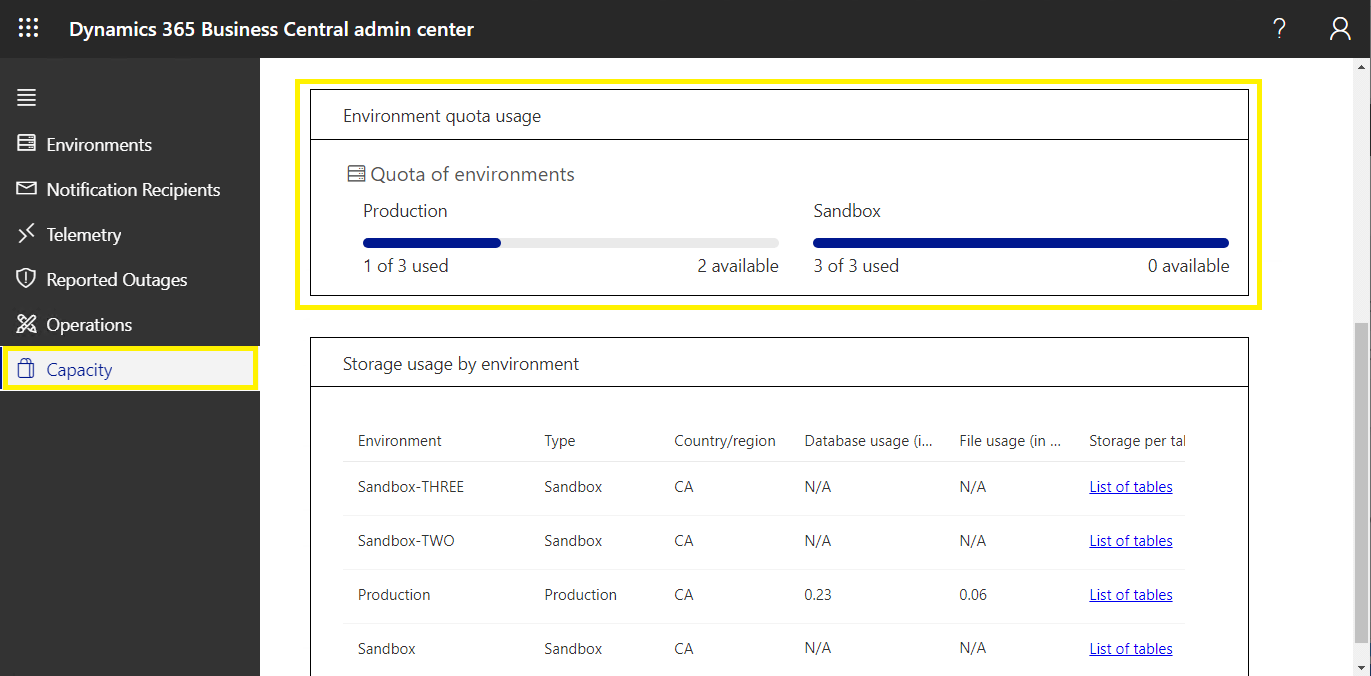Collapse the sidebar with the hamburger icon
The image size is (1371, 676).
pos(26,98)
